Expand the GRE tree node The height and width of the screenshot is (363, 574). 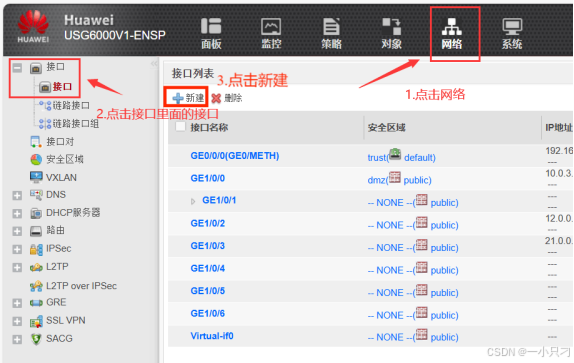tap(17, 303)
